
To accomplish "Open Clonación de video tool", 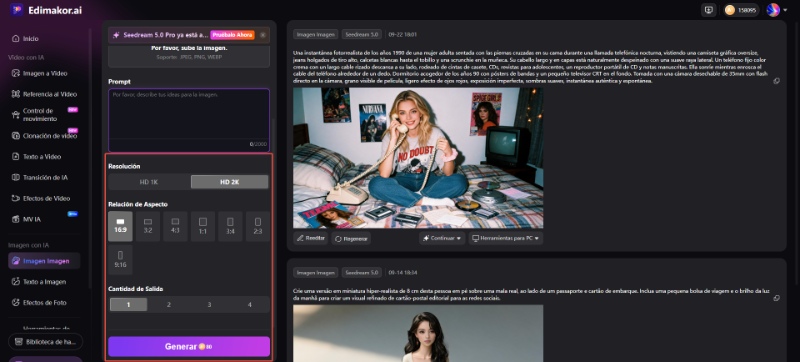I will point(44,136).
